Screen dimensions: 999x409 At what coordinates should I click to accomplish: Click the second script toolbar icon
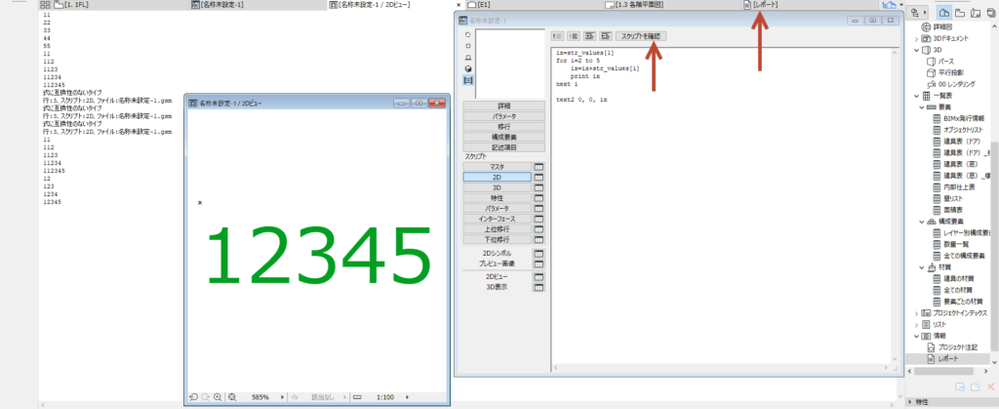tap(573, 36)
